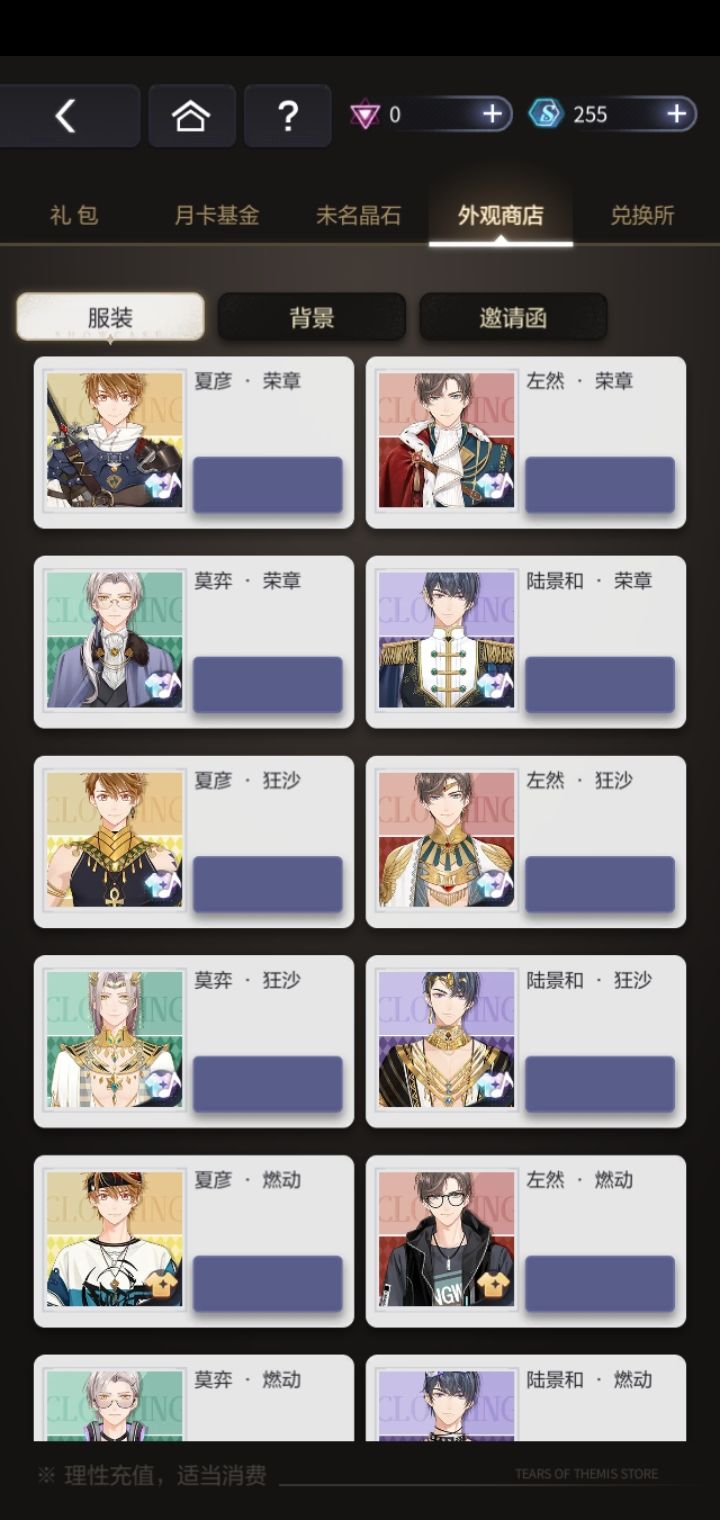Select the 未名晶石 tab
Screen dimensions: 720x1520
pyautogui.click(x=358, y=215)
